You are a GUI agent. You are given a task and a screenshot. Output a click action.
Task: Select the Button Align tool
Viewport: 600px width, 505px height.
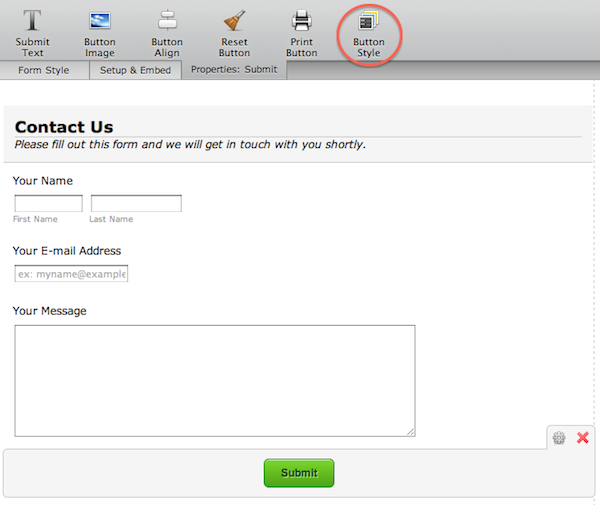pyautogui.click(x=167, y=21)
